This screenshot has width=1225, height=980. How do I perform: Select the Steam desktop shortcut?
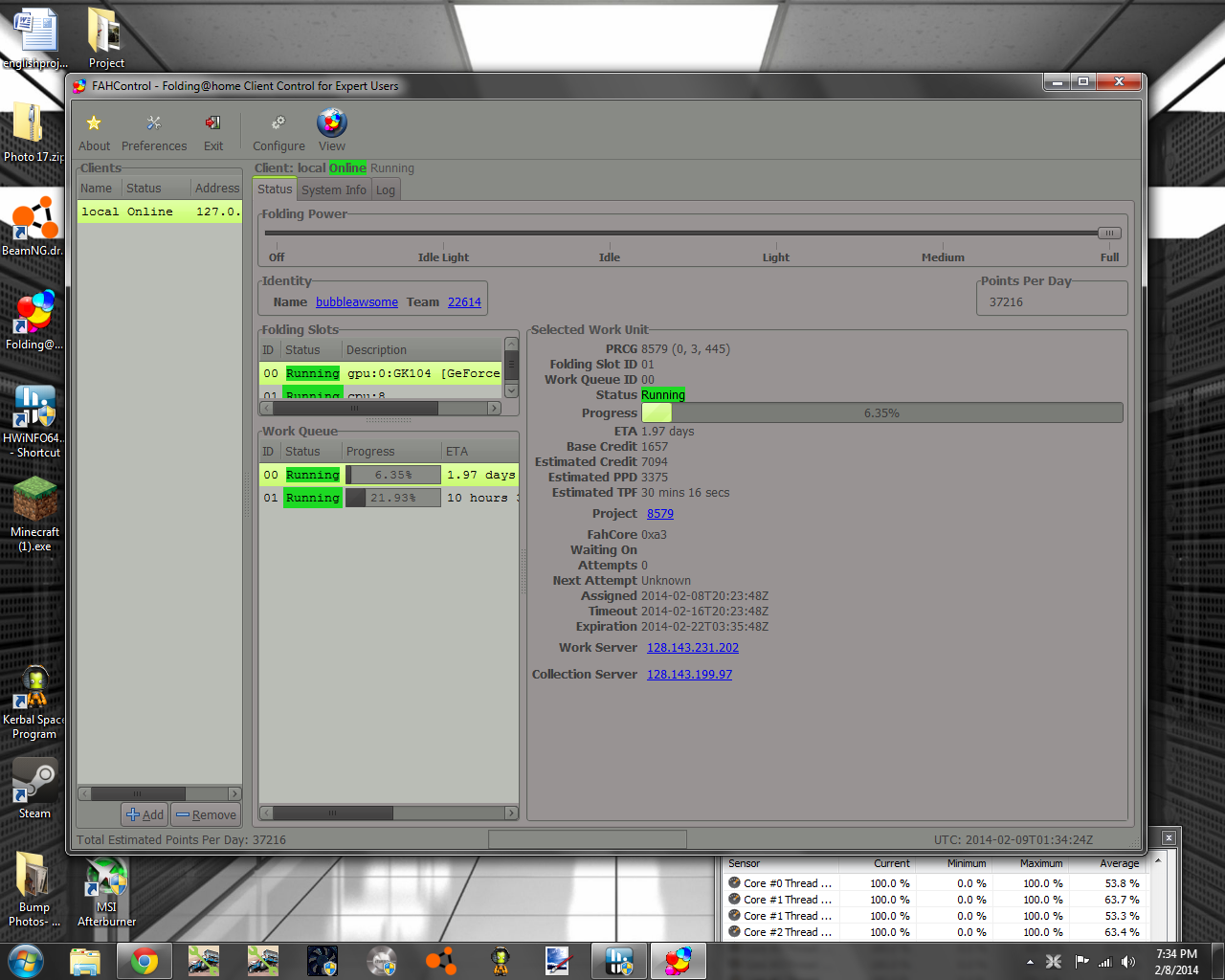pos(34,789)
